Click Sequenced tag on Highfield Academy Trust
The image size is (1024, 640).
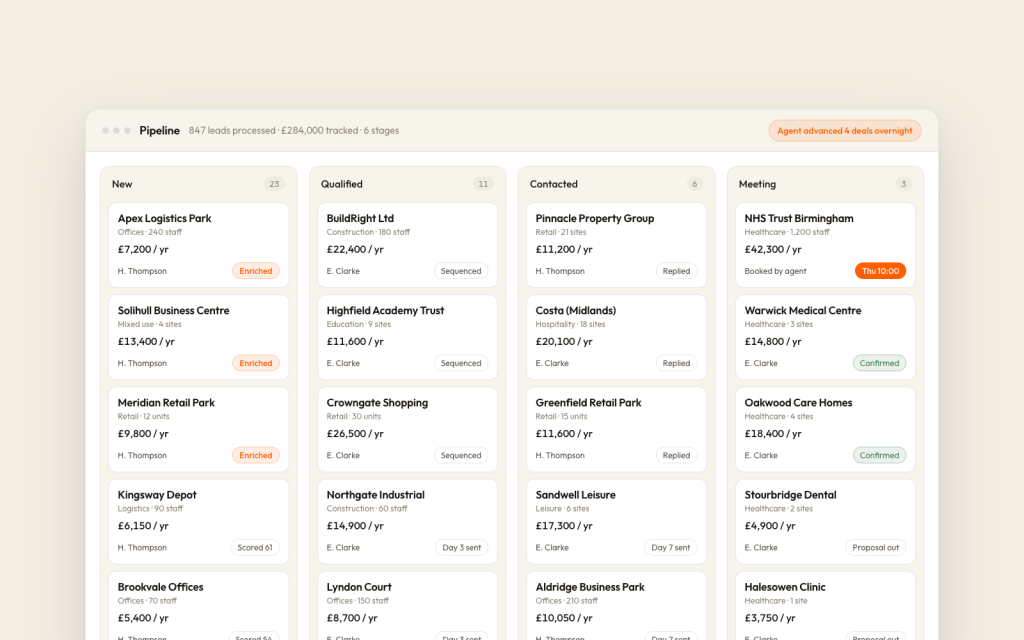click(461, 363)
